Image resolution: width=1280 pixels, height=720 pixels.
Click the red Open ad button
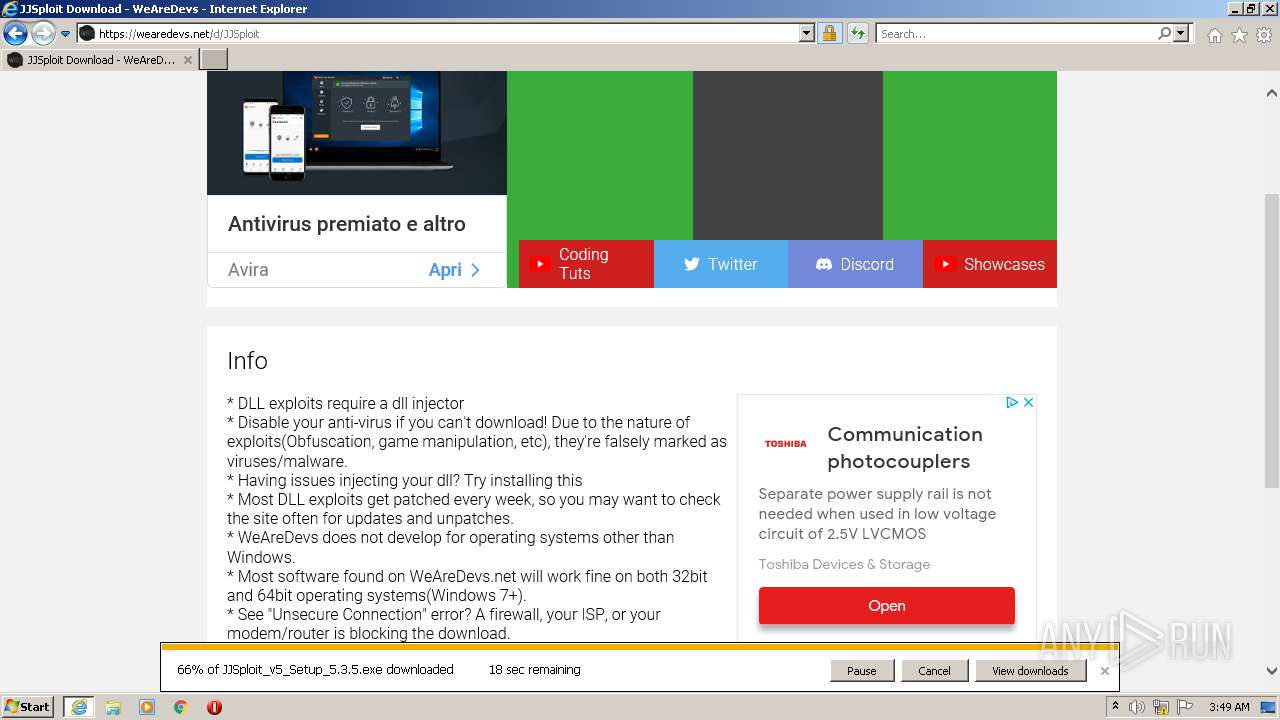point(887,606)
